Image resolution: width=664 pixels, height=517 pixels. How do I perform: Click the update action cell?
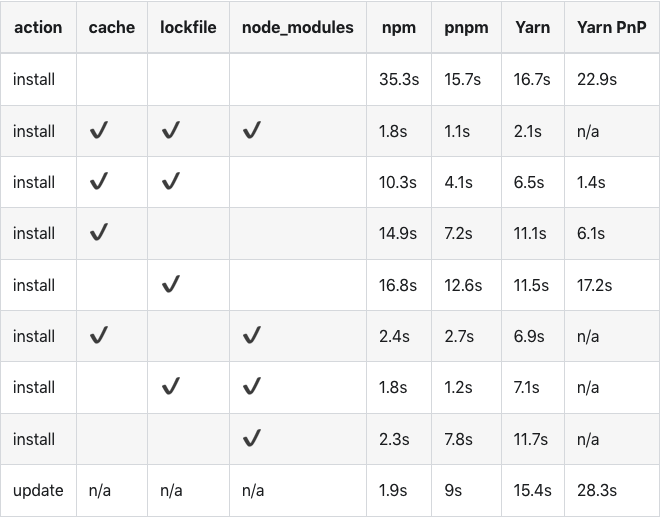(x=38, y=490)
